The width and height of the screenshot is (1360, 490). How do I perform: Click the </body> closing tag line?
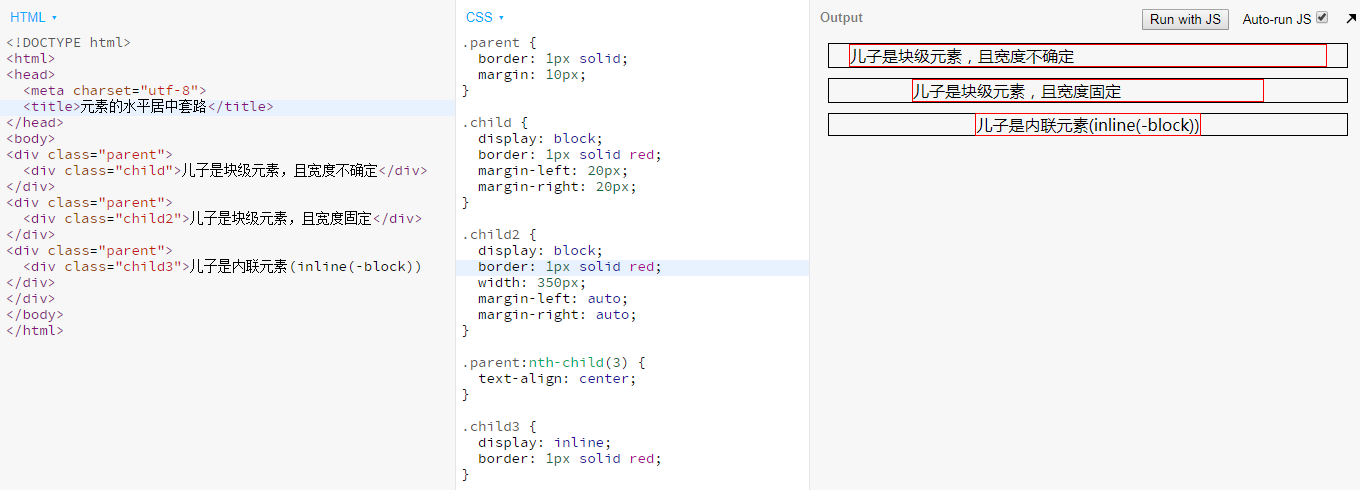34,314
